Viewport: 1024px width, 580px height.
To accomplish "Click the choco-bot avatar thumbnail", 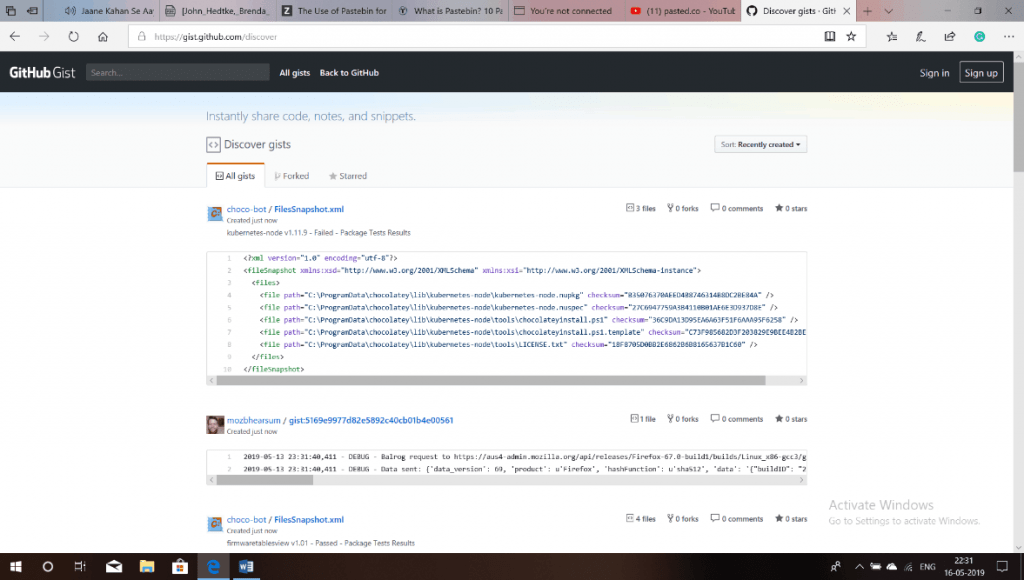I will pyautogui.click(x=214, y=213).
